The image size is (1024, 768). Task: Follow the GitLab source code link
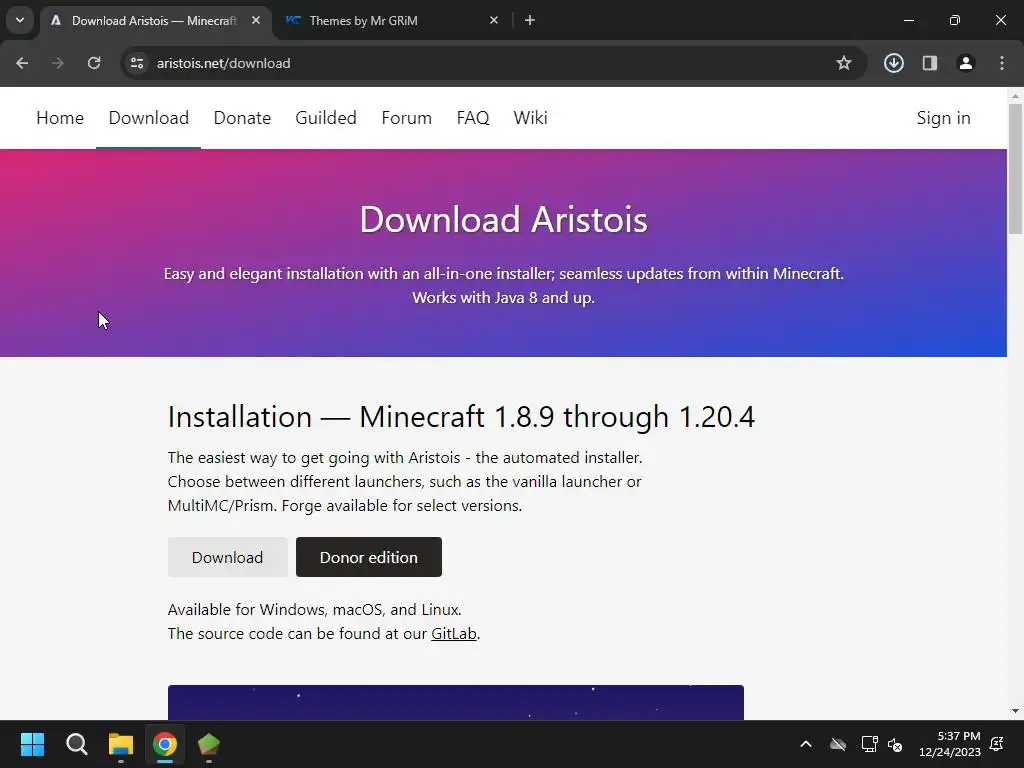click(x=453, y=634)
